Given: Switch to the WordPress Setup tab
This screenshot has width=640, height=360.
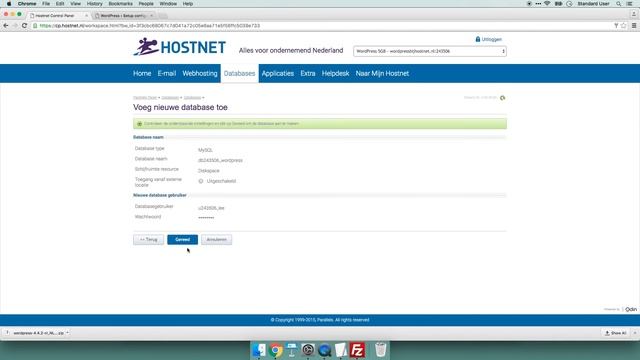Looking at the screenshot, I should [x=123, y=16].
